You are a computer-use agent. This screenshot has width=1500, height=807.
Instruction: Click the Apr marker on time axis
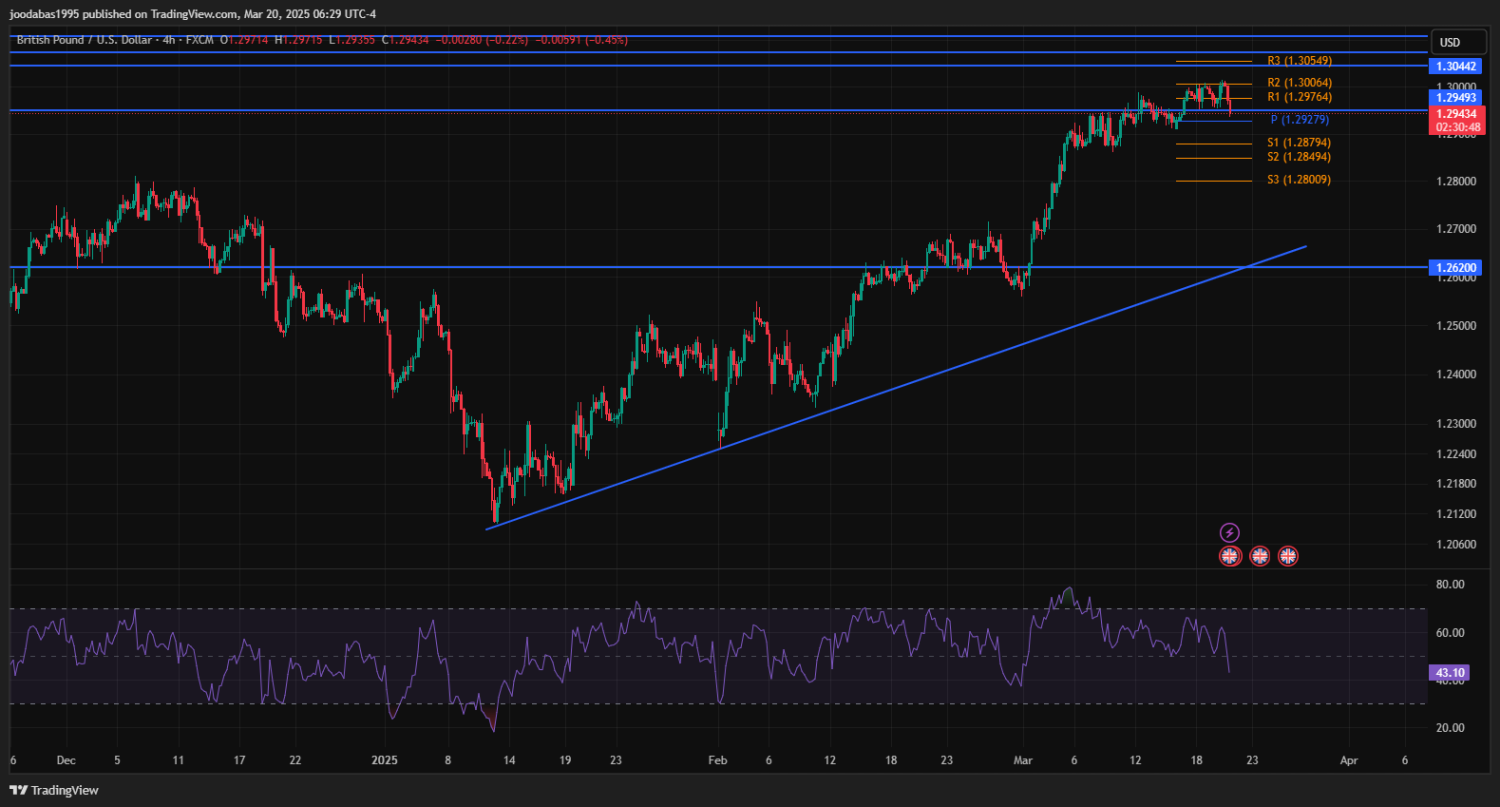(1349, 760)
